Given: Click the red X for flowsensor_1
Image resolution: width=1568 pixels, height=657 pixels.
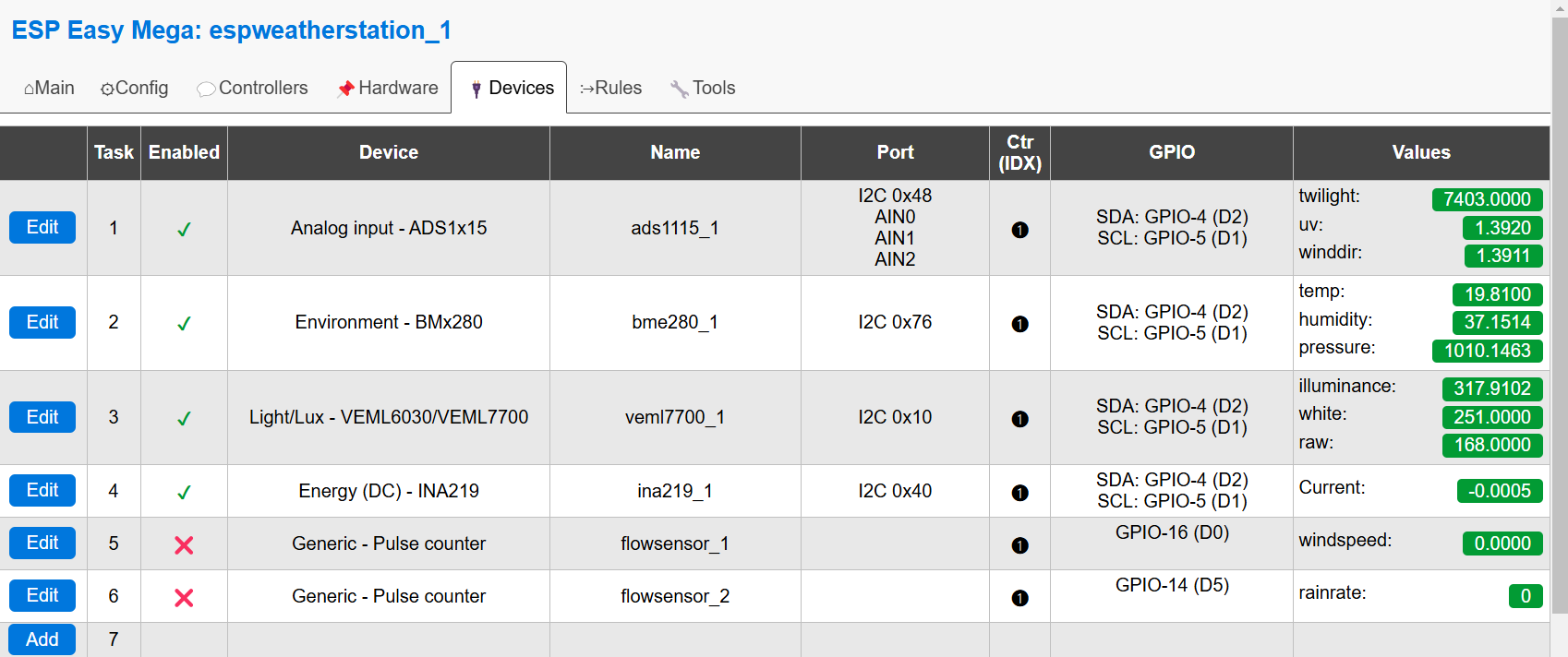Looking at the screenshot, I should pyautogui.click(x=184, y=545).
